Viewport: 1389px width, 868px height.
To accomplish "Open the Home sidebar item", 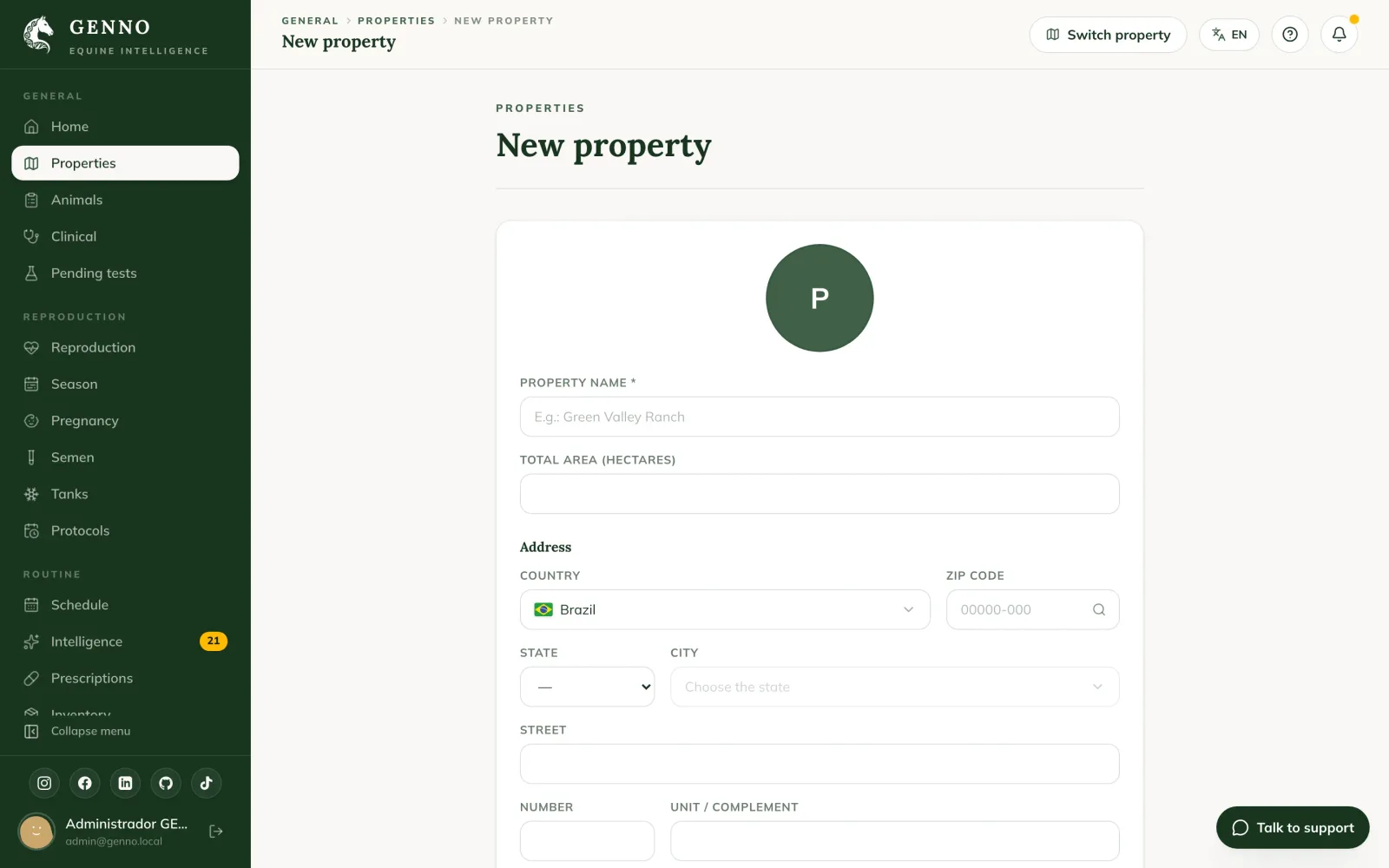I will click(x=125, y=127).
